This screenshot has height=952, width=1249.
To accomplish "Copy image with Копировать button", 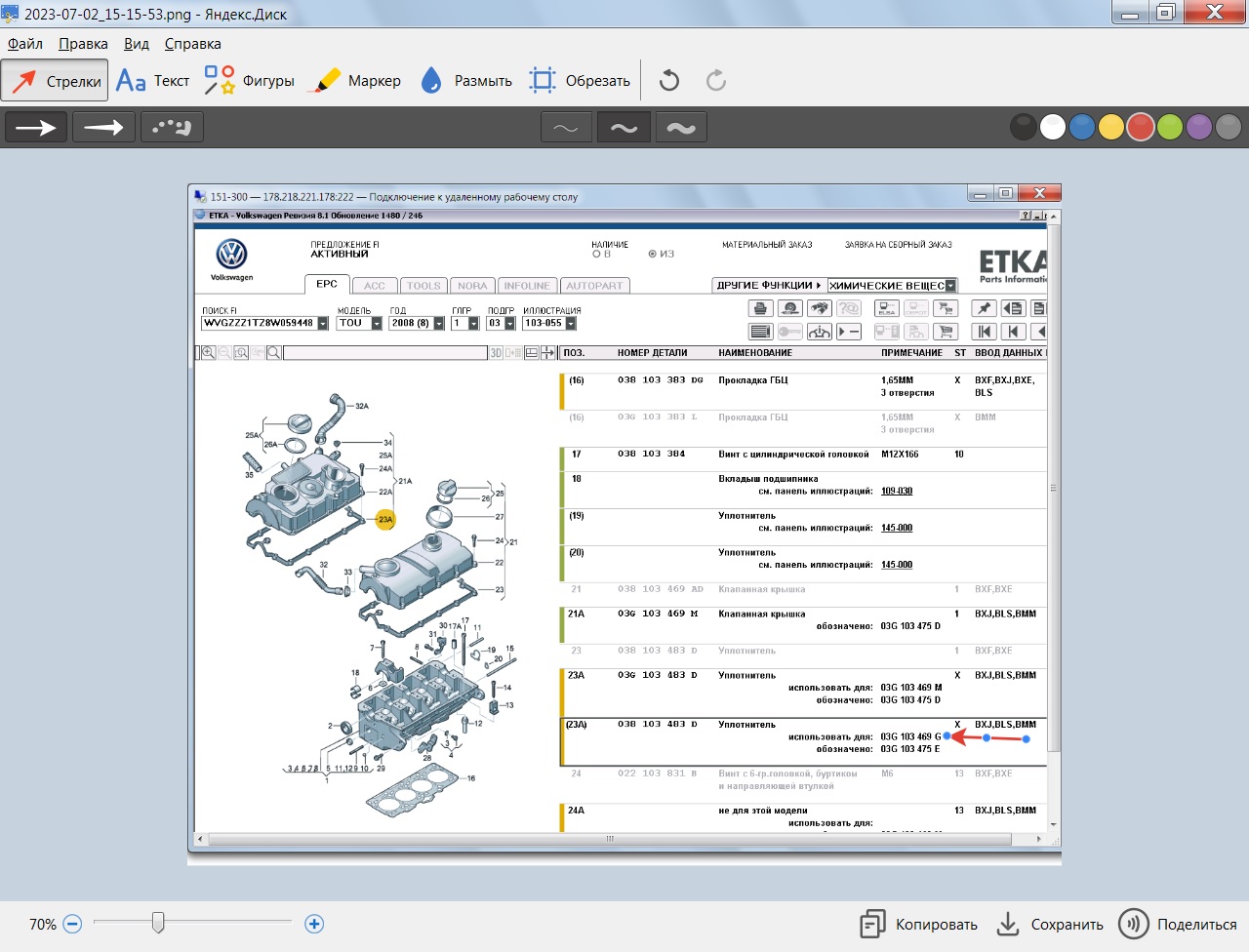I will point(918,924).
